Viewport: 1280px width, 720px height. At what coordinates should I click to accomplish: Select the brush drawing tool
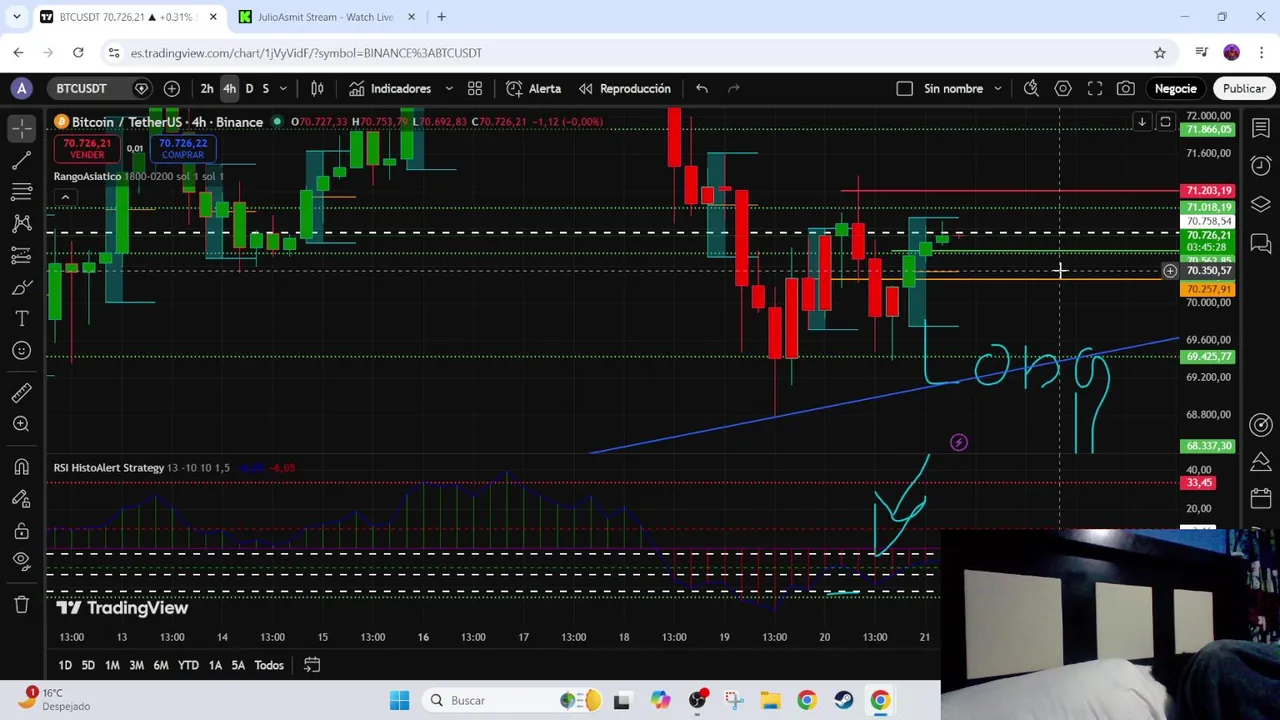[x=22, y=287]
